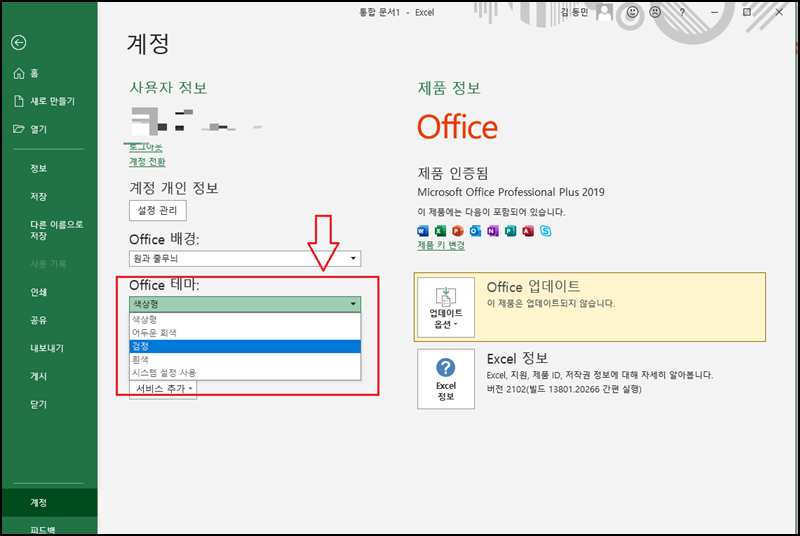Click the Word product icon
The height and width of the screenshot is (536, 800).
(x=422, y=231)
